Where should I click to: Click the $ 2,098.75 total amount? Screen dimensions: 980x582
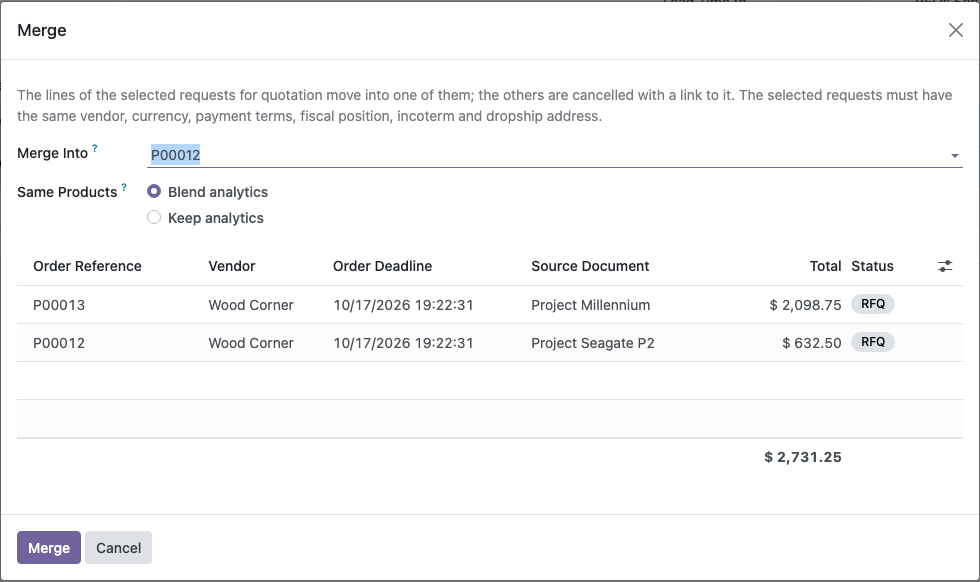click(805, 305)
